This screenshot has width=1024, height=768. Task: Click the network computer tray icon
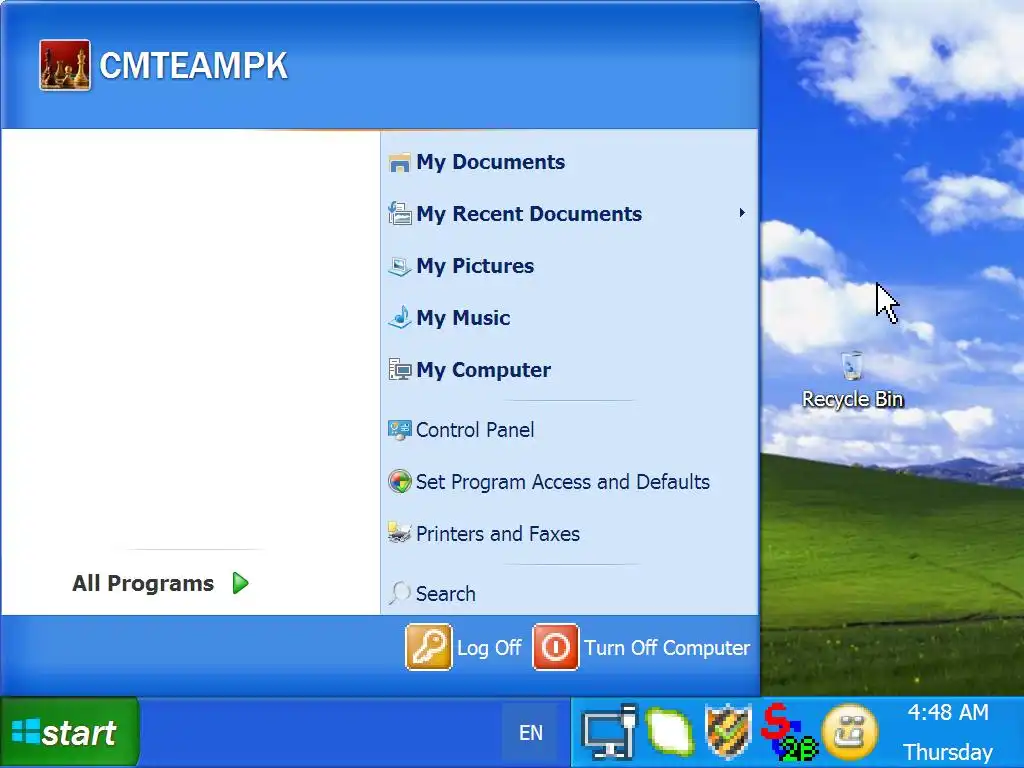point(609,732)
